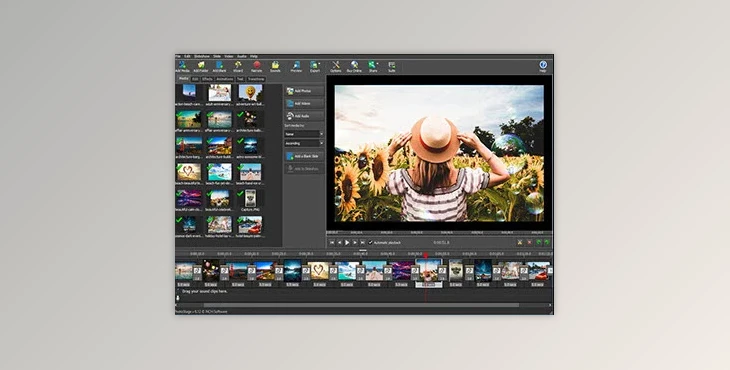The width and height of the screenshot is (730, 370).
Task: Open the Ascending sort order dropdown
Action: point(304,143)
